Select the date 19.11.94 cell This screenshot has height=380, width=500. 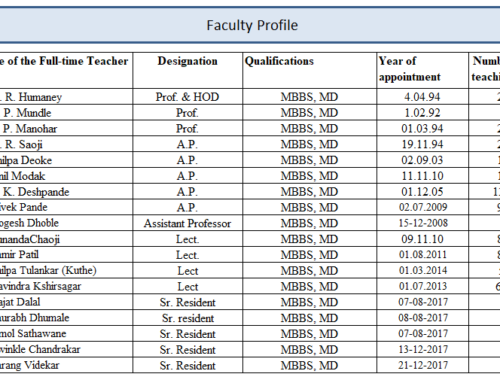point(422,144)
